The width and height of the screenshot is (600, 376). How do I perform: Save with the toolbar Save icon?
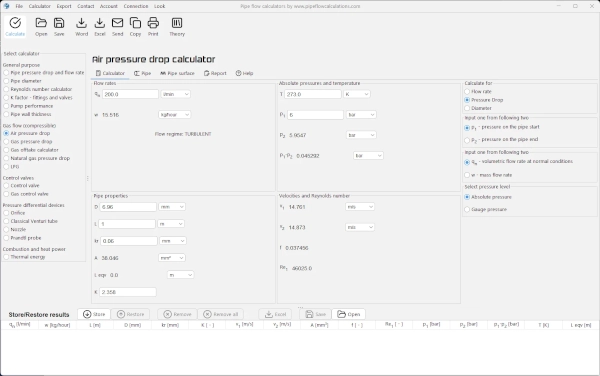click(x=59, y=26)
